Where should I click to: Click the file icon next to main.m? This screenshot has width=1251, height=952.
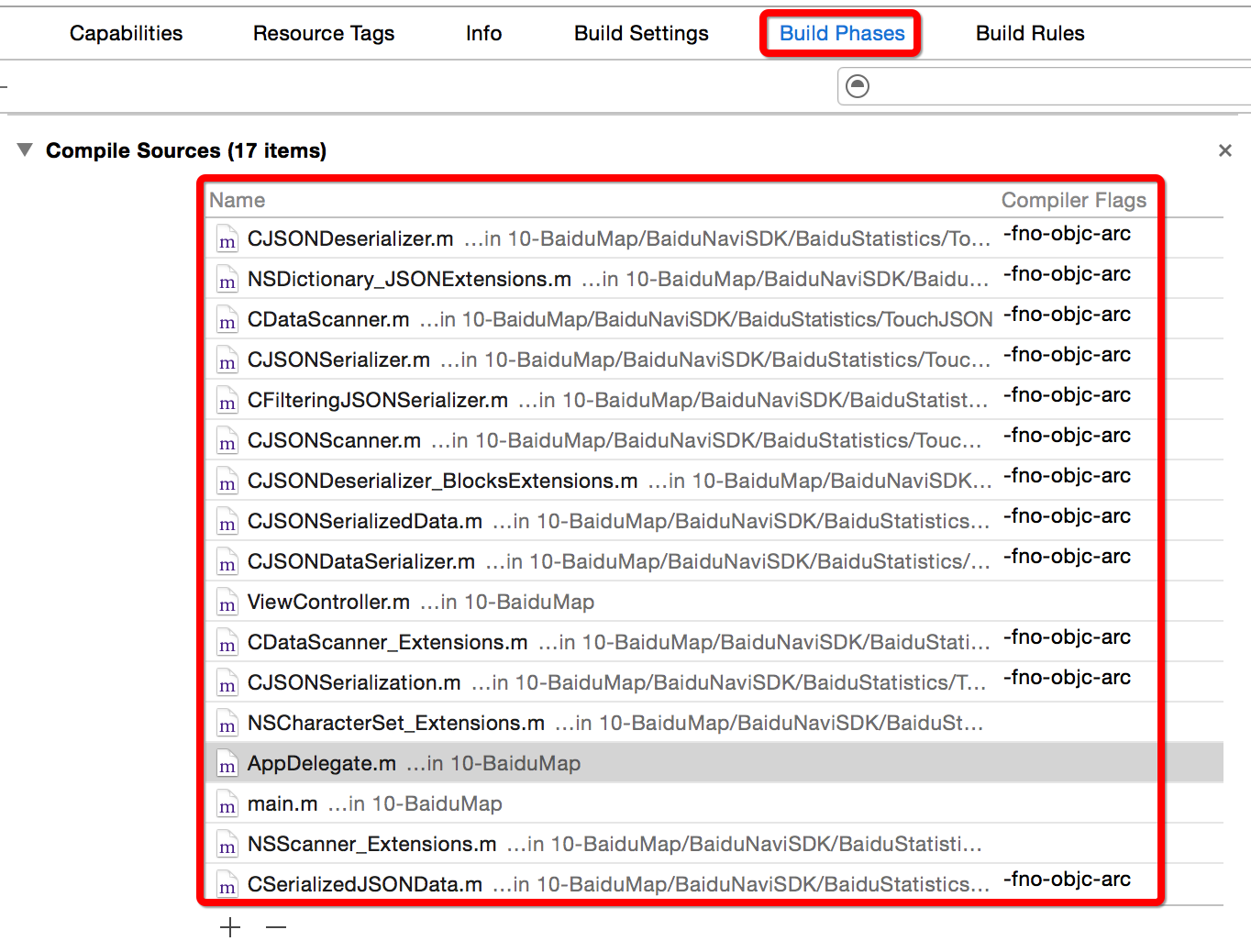227,804
